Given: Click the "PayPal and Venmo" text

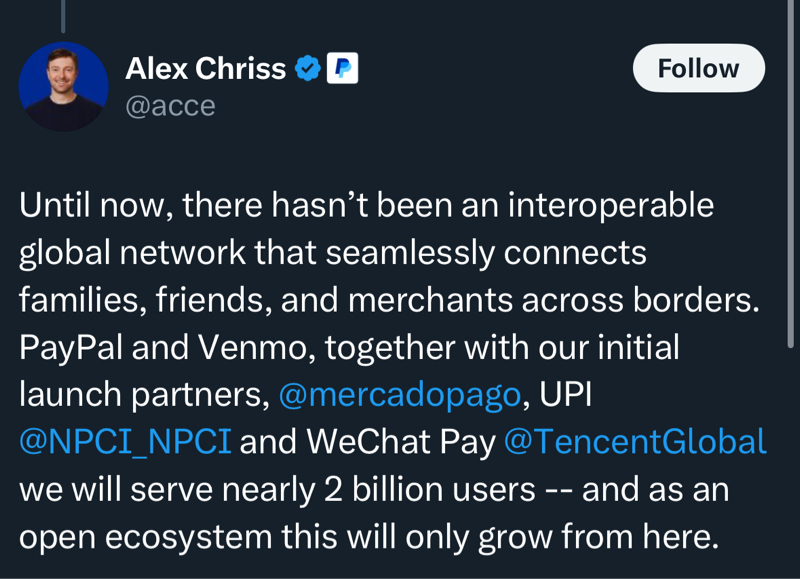Looking at the screenshot, I should coord(160,347).
